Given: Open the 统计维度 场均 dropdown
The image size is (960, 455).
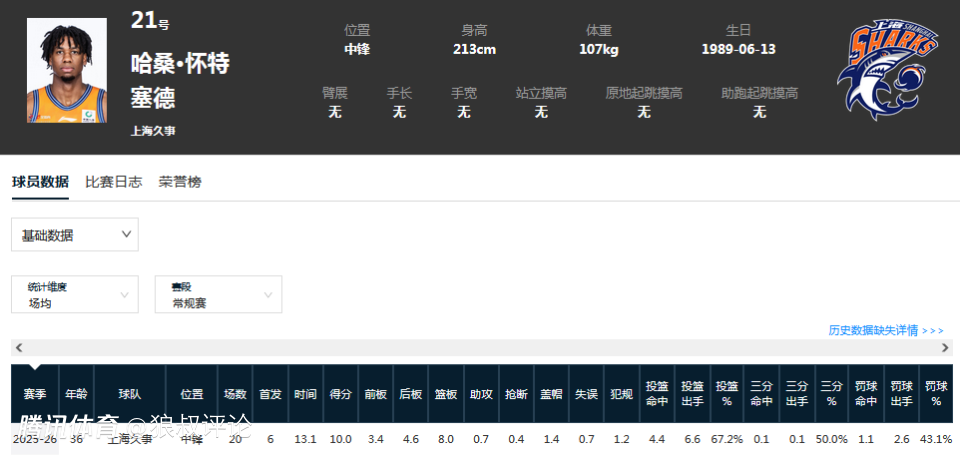Looking at the screenshot, I should 75,295.
